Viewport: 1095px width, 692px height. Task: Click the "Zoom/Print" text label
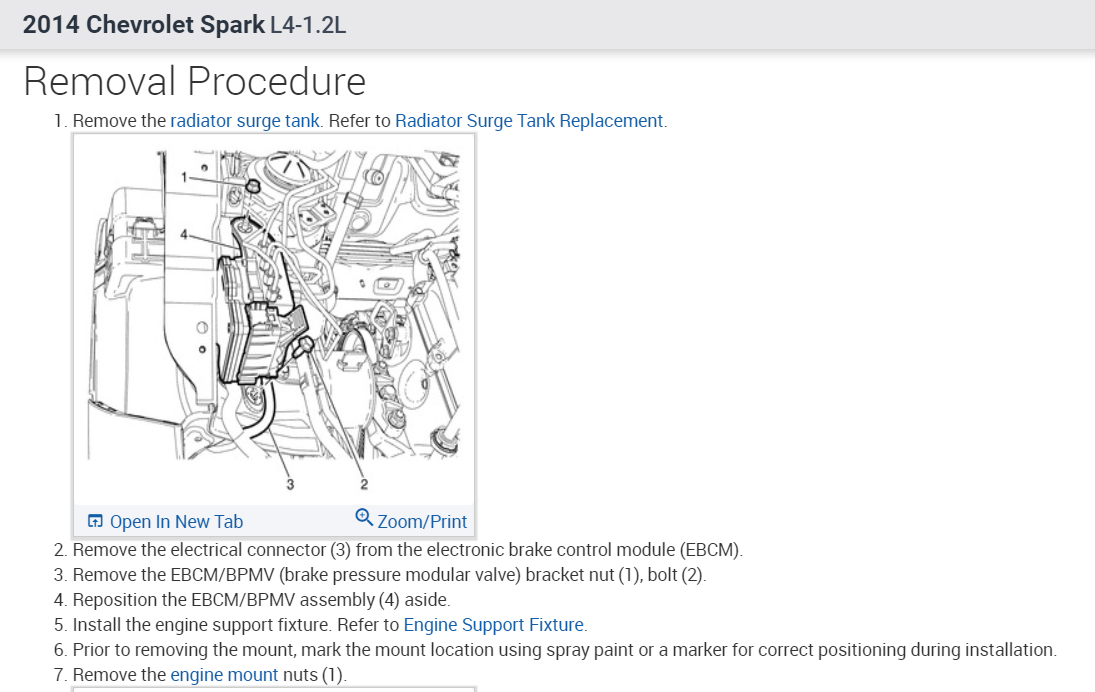(x=422, y=521)
